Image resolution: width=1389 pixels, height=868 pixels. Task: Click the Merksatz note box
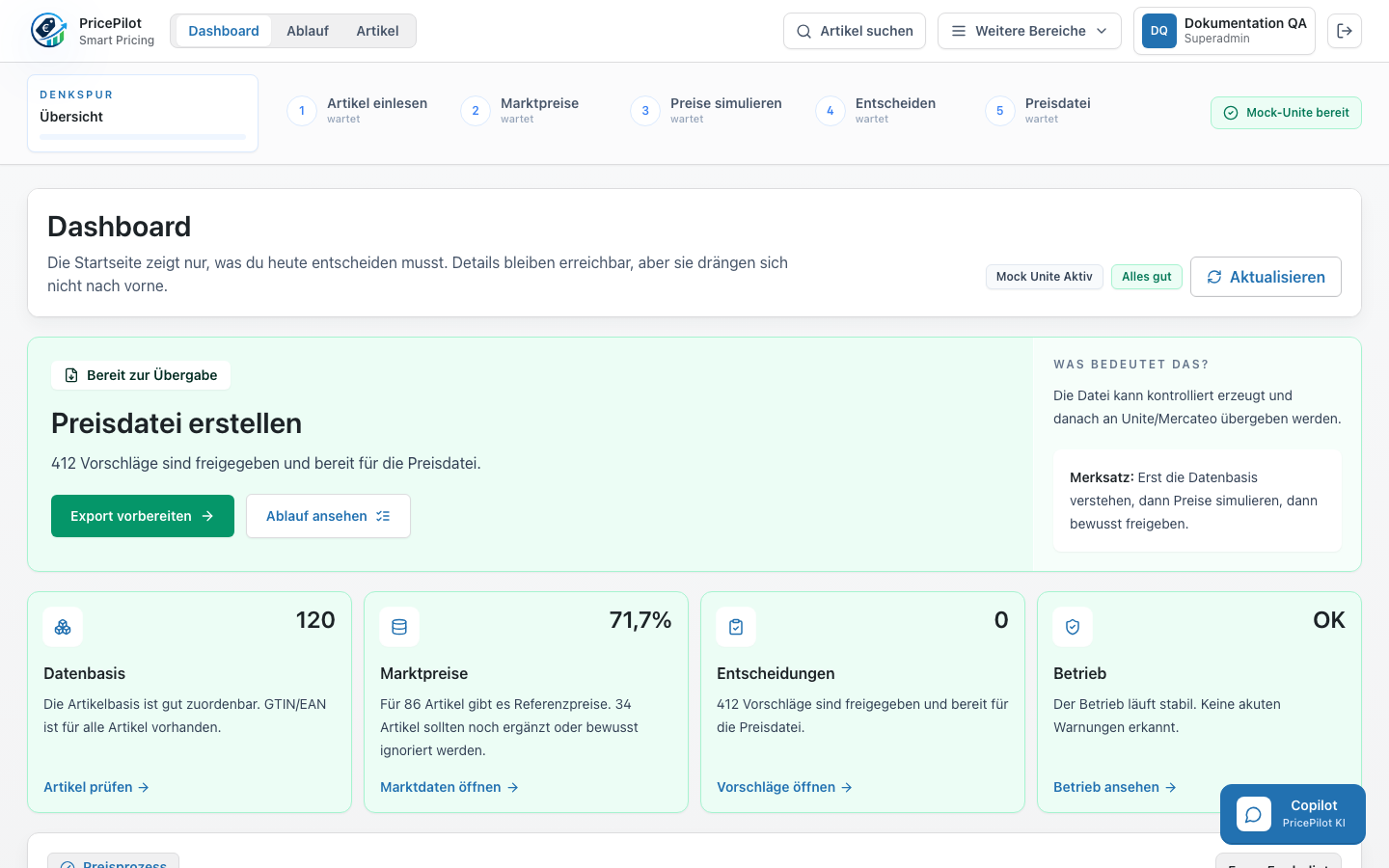[1197, 501]
